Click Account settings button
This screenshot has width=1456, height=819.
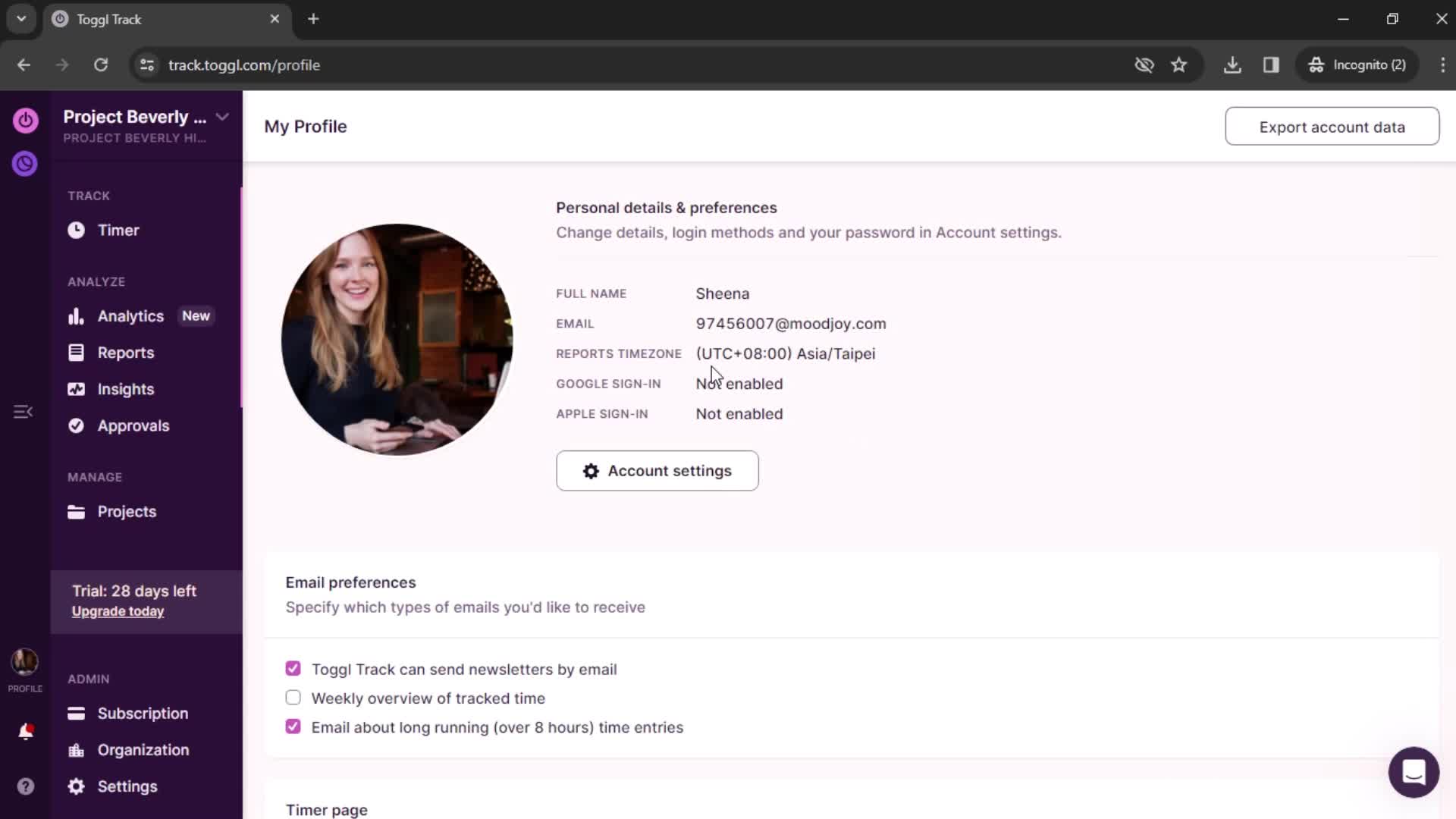point(658,471)
